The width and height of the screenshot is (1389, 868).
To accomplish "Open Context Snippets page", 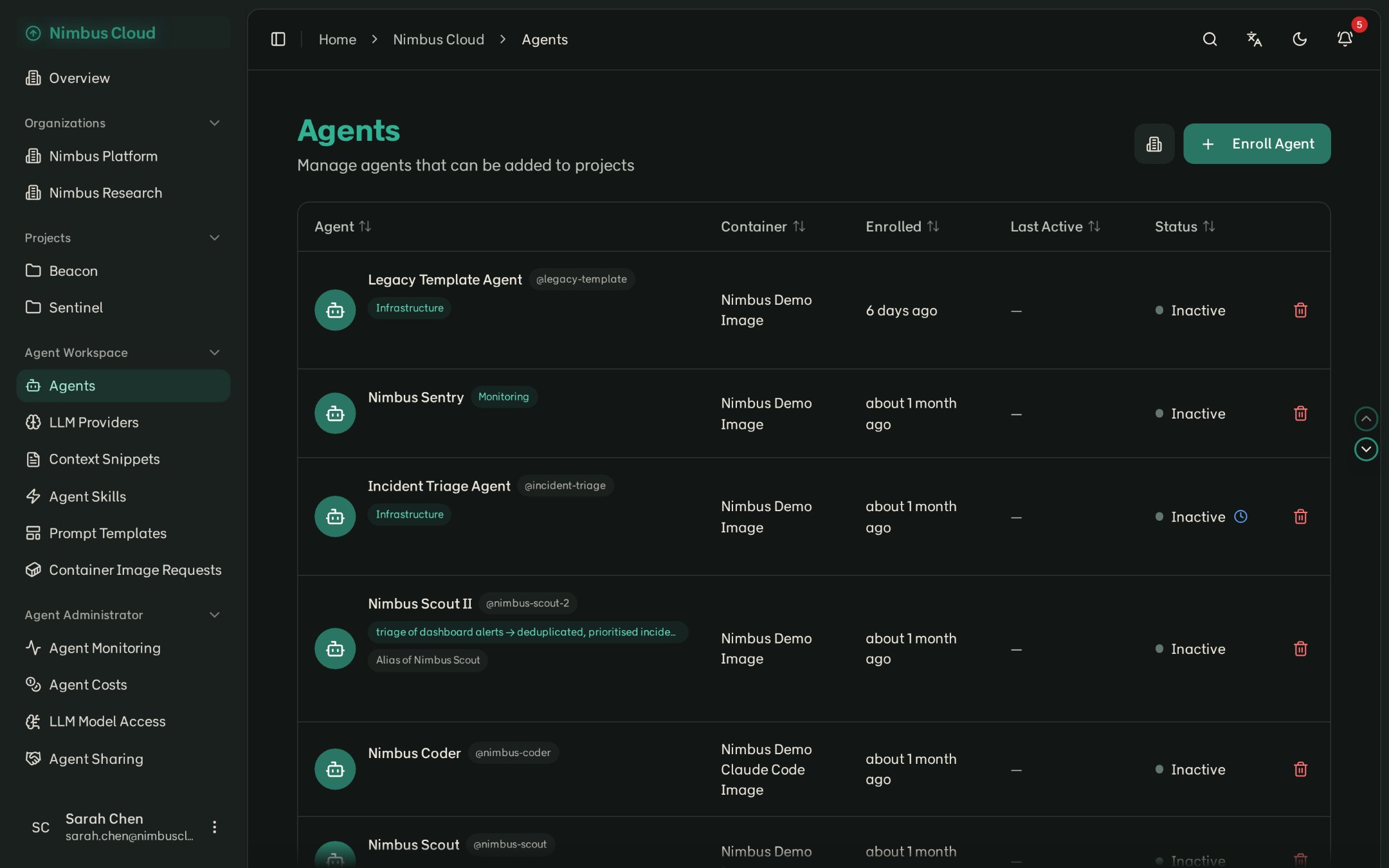I will click(x=123, y=459).
